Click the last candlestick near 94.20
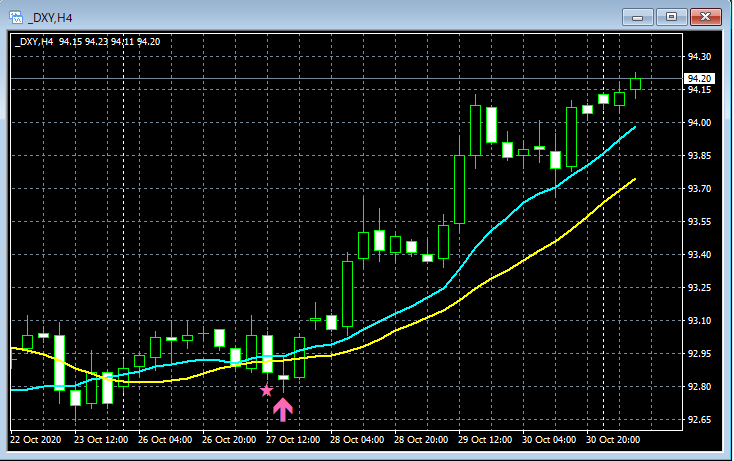This screenshot has width=734, height=461. [x=635, y=84]
